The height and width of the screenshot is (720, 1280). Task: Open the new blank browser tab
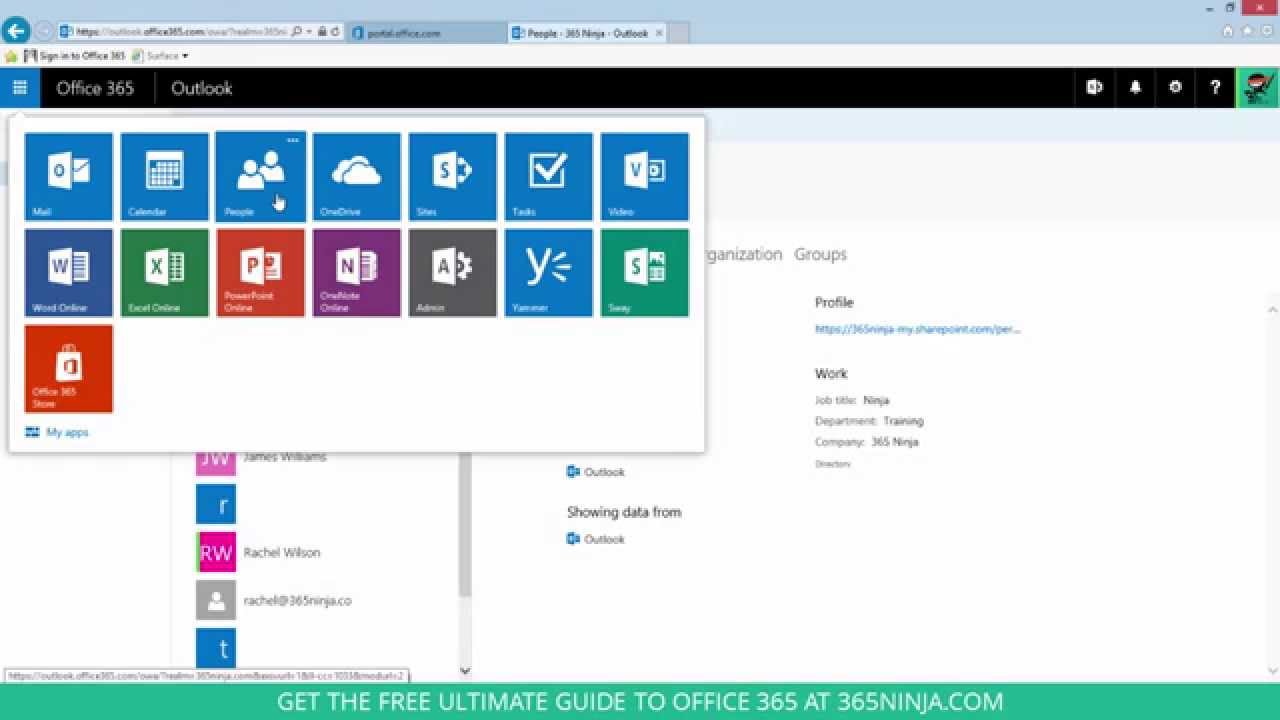pyautogui.click(x=679, y=33)
